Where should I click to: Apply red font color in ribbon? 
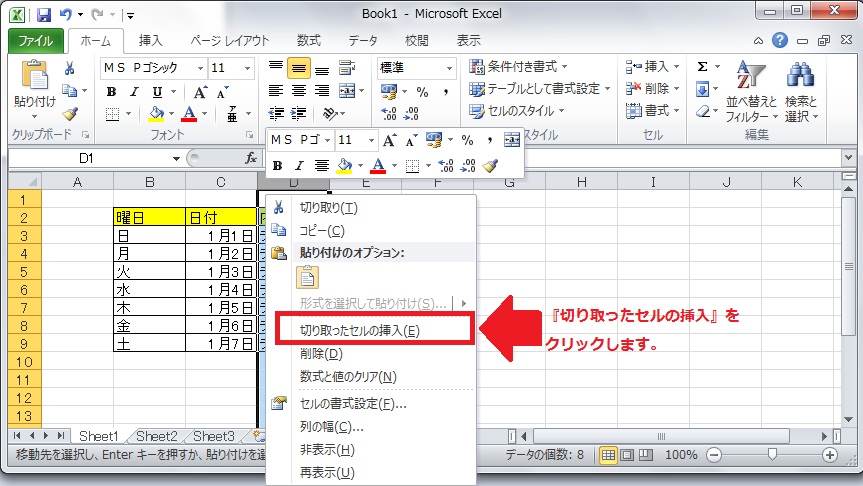189,114
